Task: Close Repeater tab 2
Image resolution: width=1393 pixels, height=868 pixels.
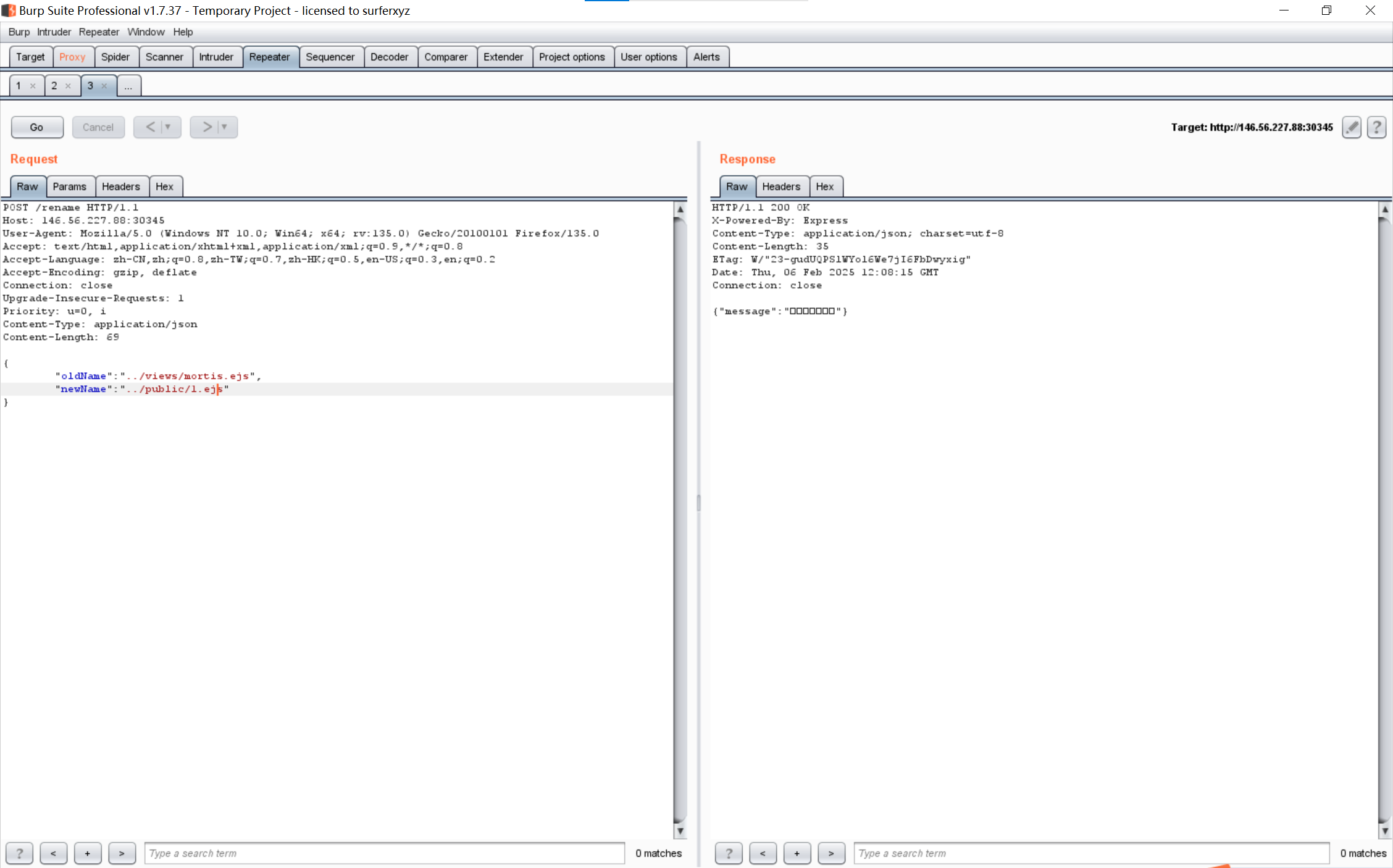Action: 68,86
